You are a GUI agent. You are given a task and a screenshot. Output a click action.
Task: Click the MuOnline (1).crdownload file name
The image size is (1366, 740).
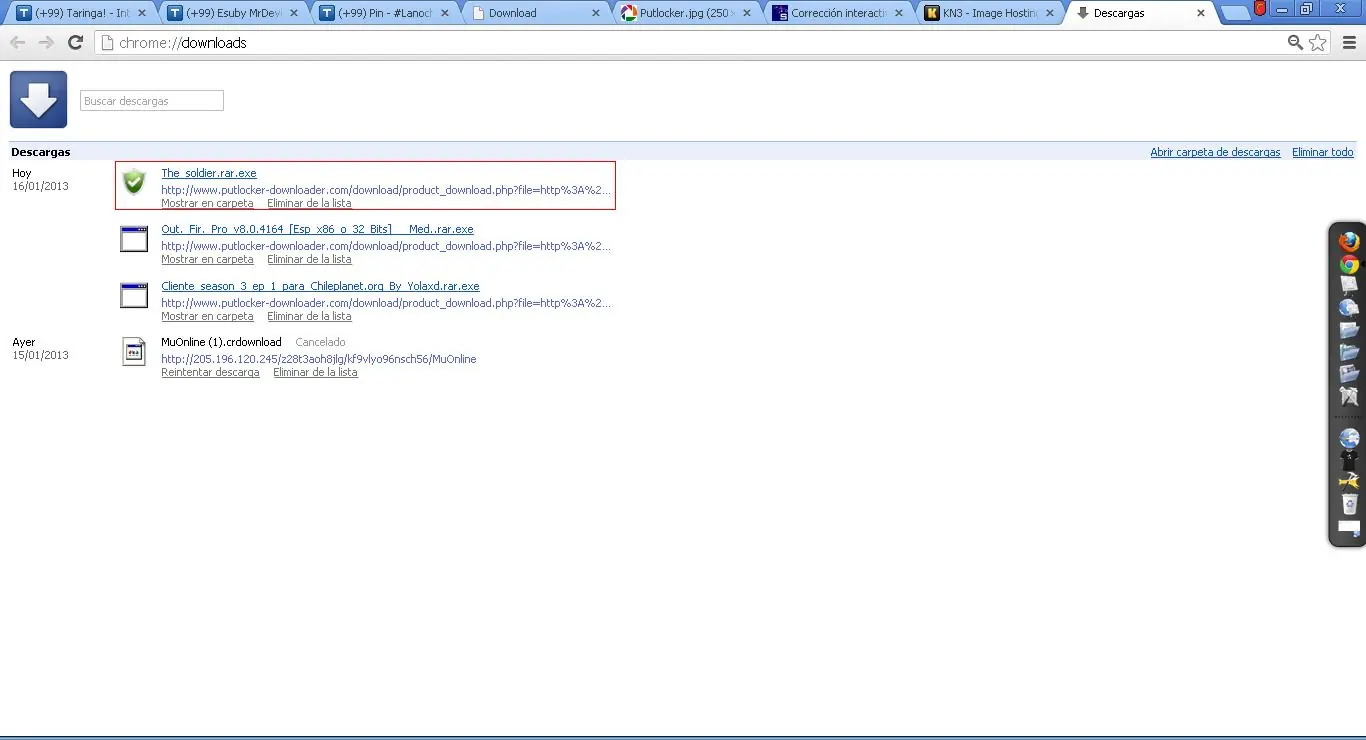tap(221, 342)
